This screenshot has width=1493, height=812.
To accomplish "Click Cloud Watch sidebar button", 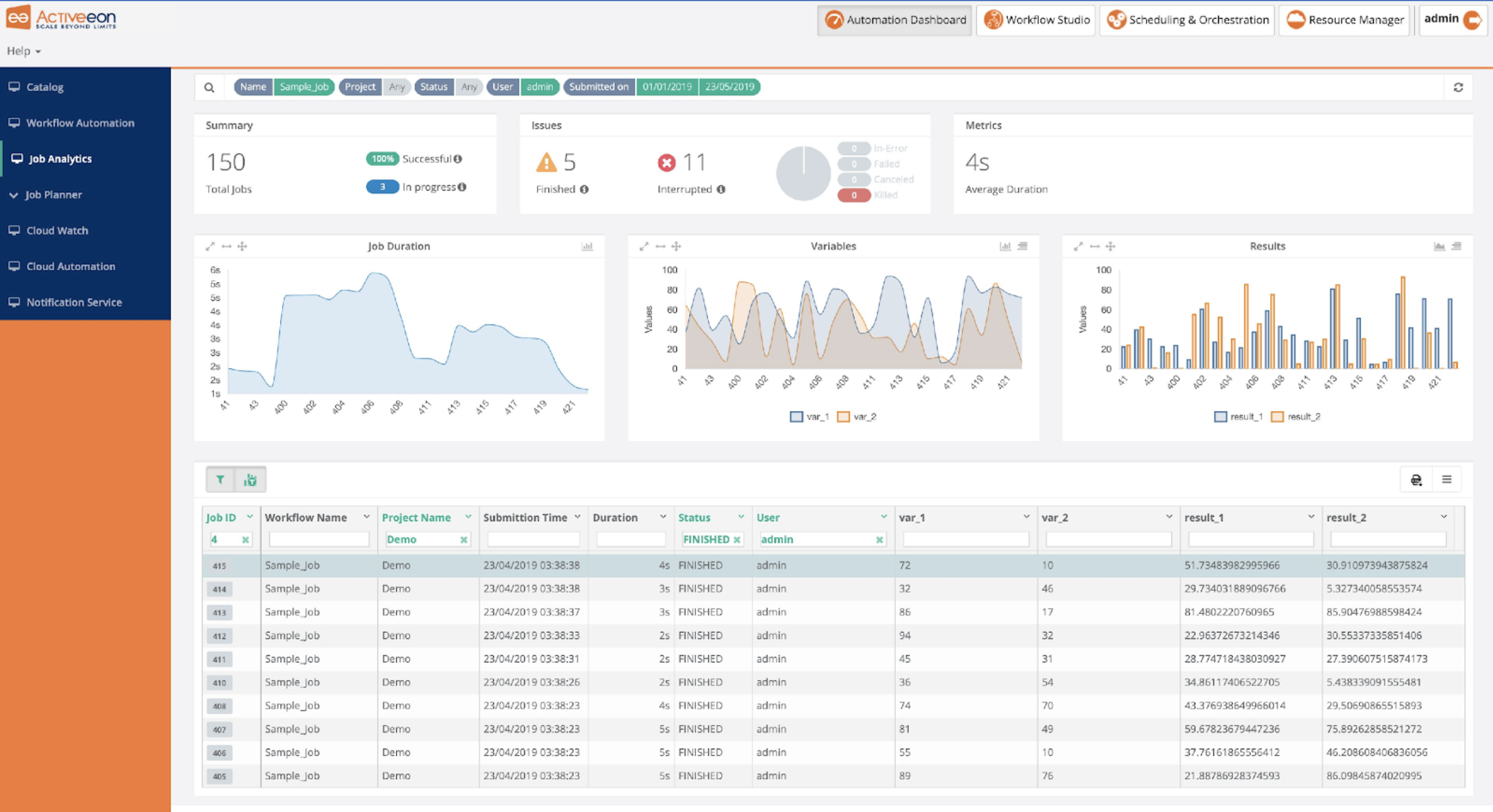I will [58, 230].
